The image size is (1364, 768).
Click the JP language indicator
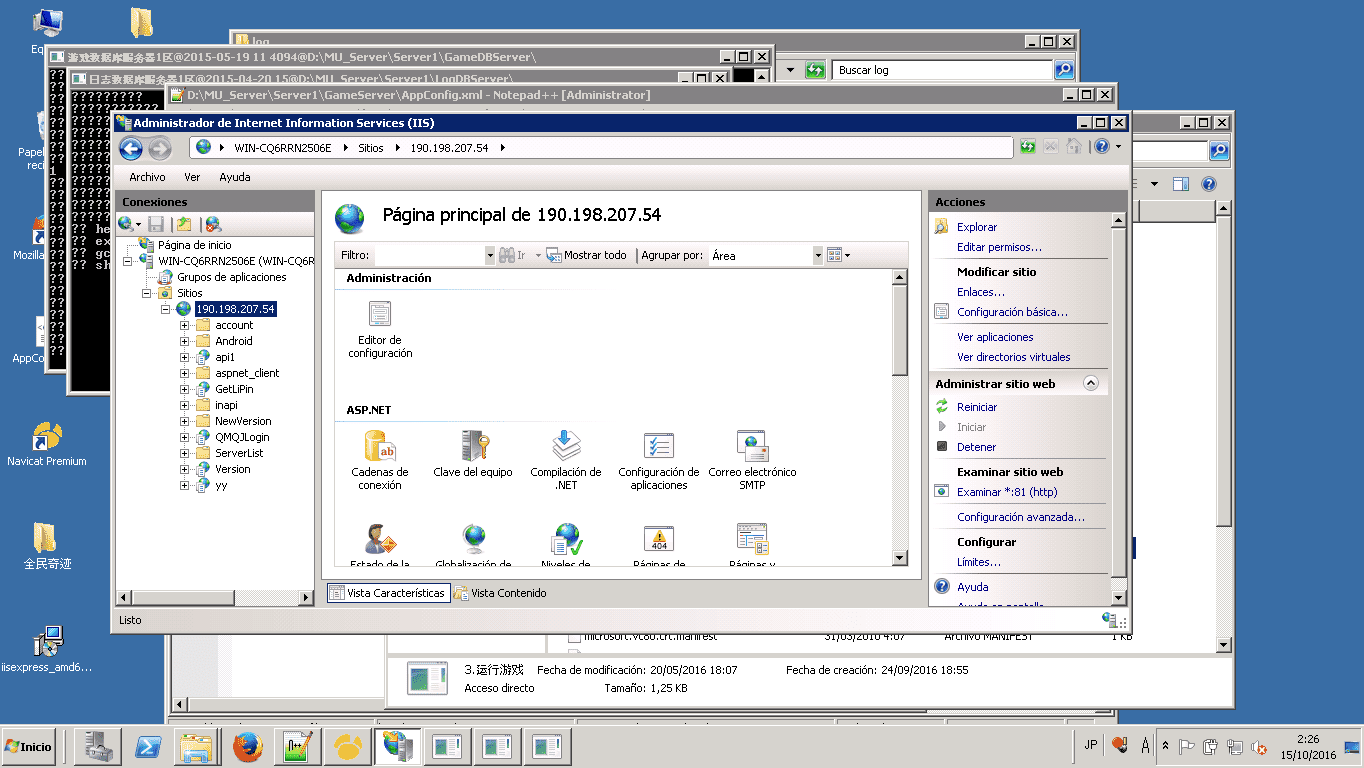pos(1090,745)
